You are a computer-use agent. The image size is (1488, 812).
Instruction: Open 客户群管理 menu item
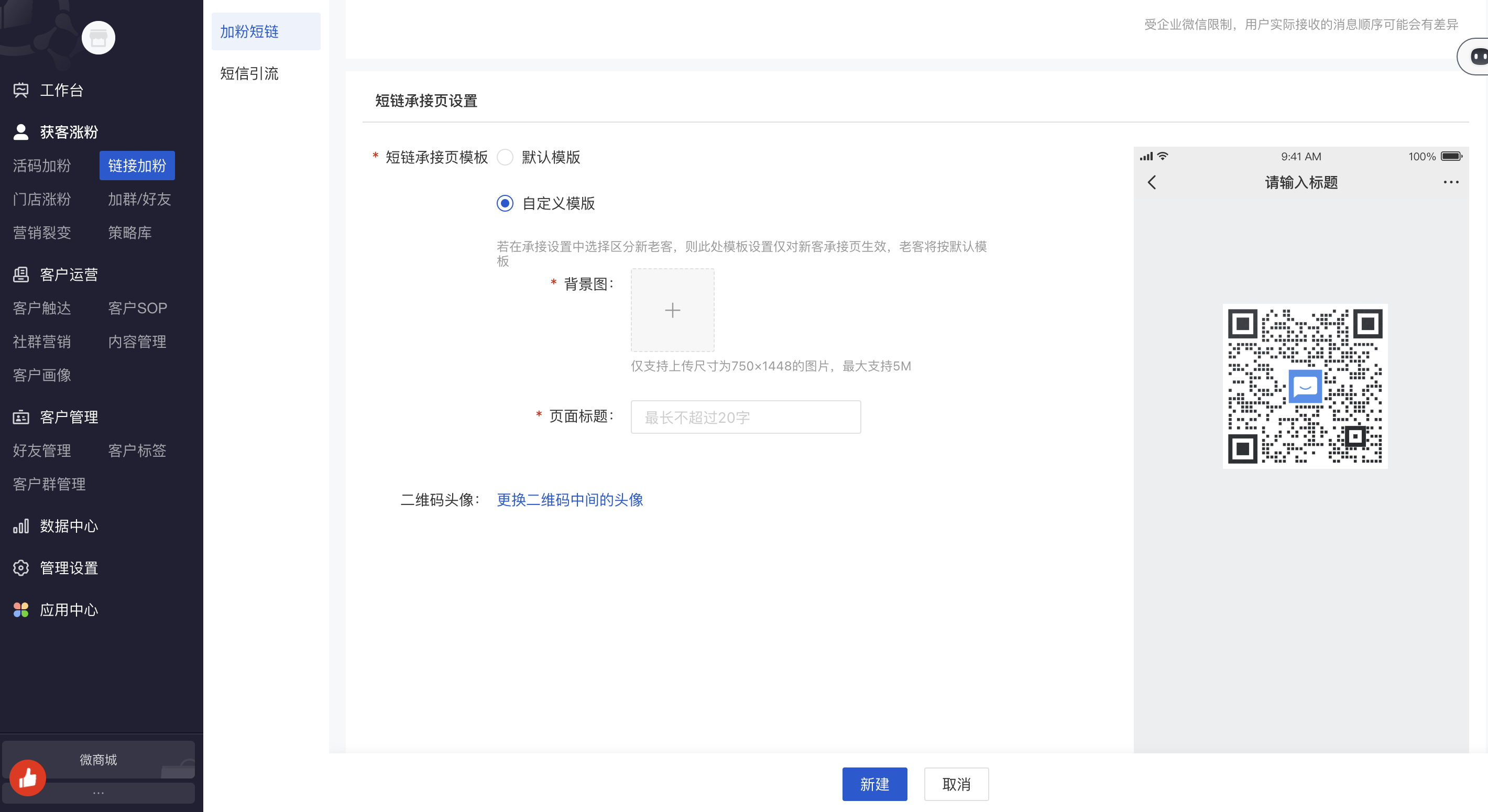tap(49, 484)
